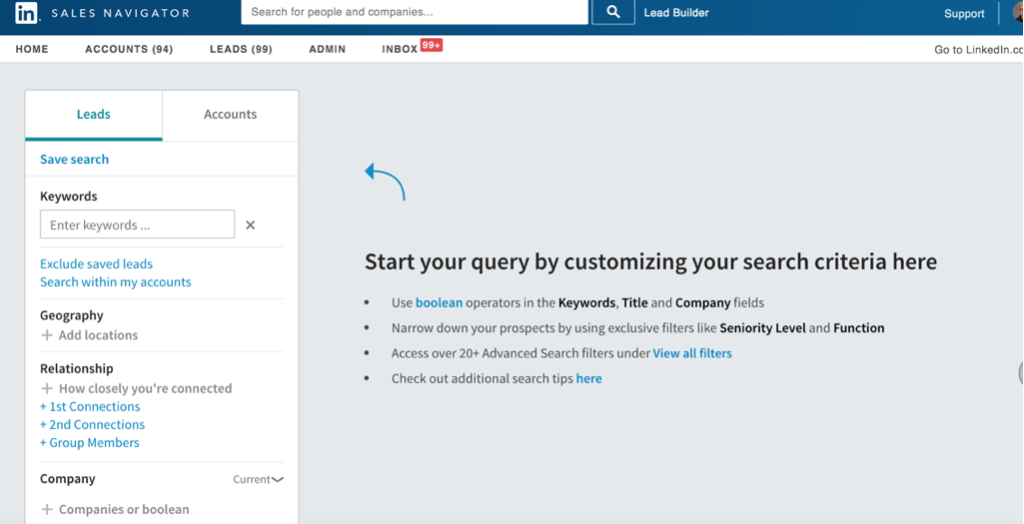Image resolution: width=1024 pixels, height=524 pixels.
Task: Open the 99+ inbox notification badge
Action: [x=431, y=45]
